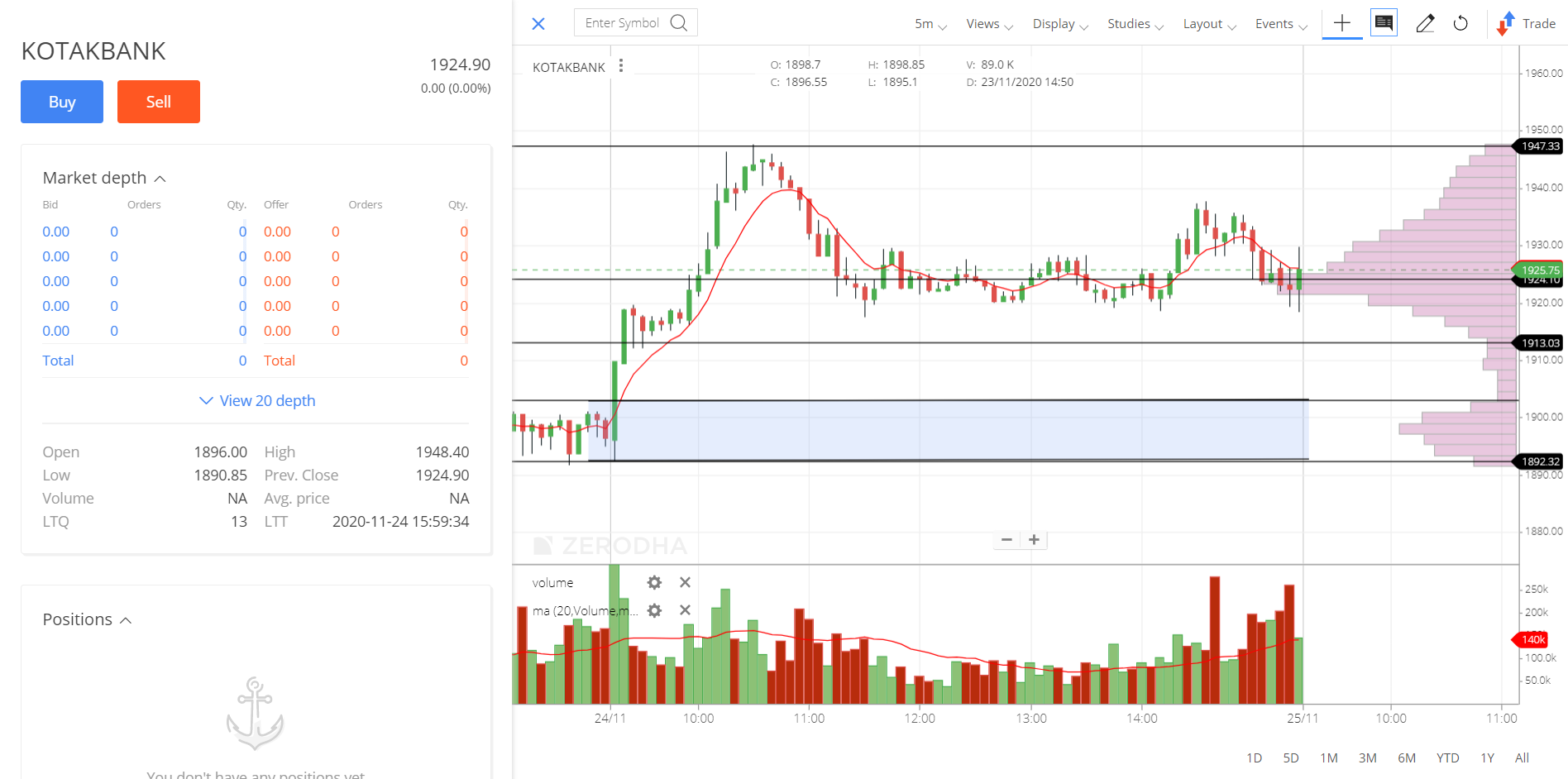Viewport: 1568px width, 779px height.
Task: Close the chart with the X icon
Action: (538, 24)
